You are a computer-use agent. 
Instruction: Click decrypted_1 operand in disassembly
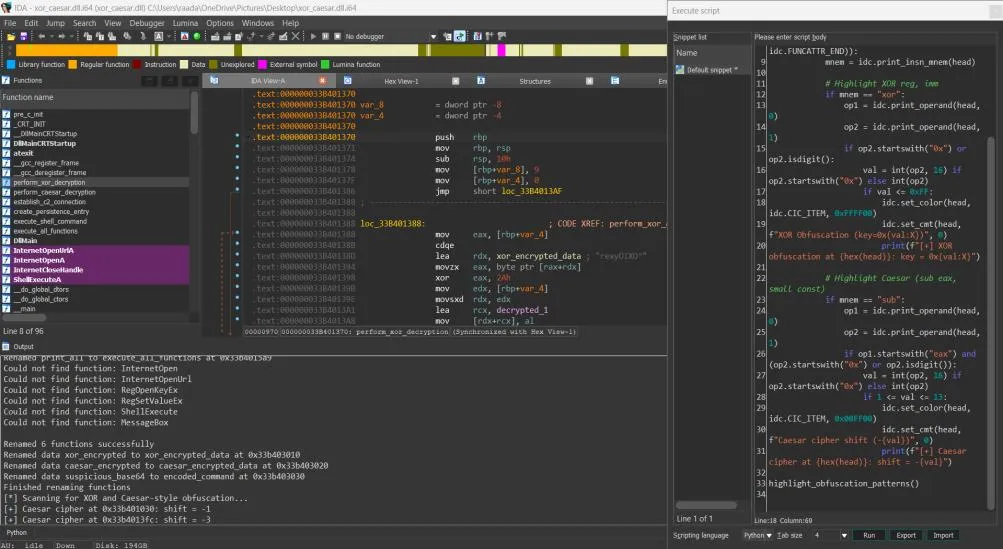tap(522, 310)
